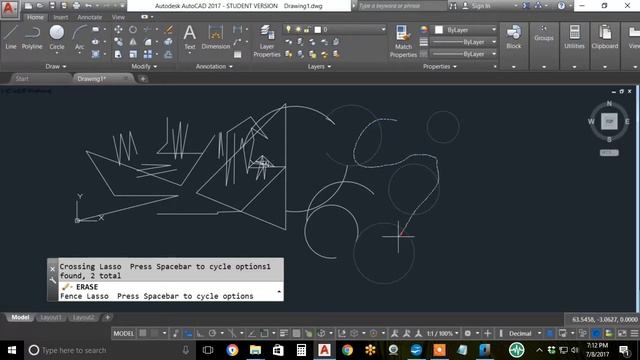Toggle Ortho mode in status bar
This screenshot has height=360, width=640.
coord(200,333)
